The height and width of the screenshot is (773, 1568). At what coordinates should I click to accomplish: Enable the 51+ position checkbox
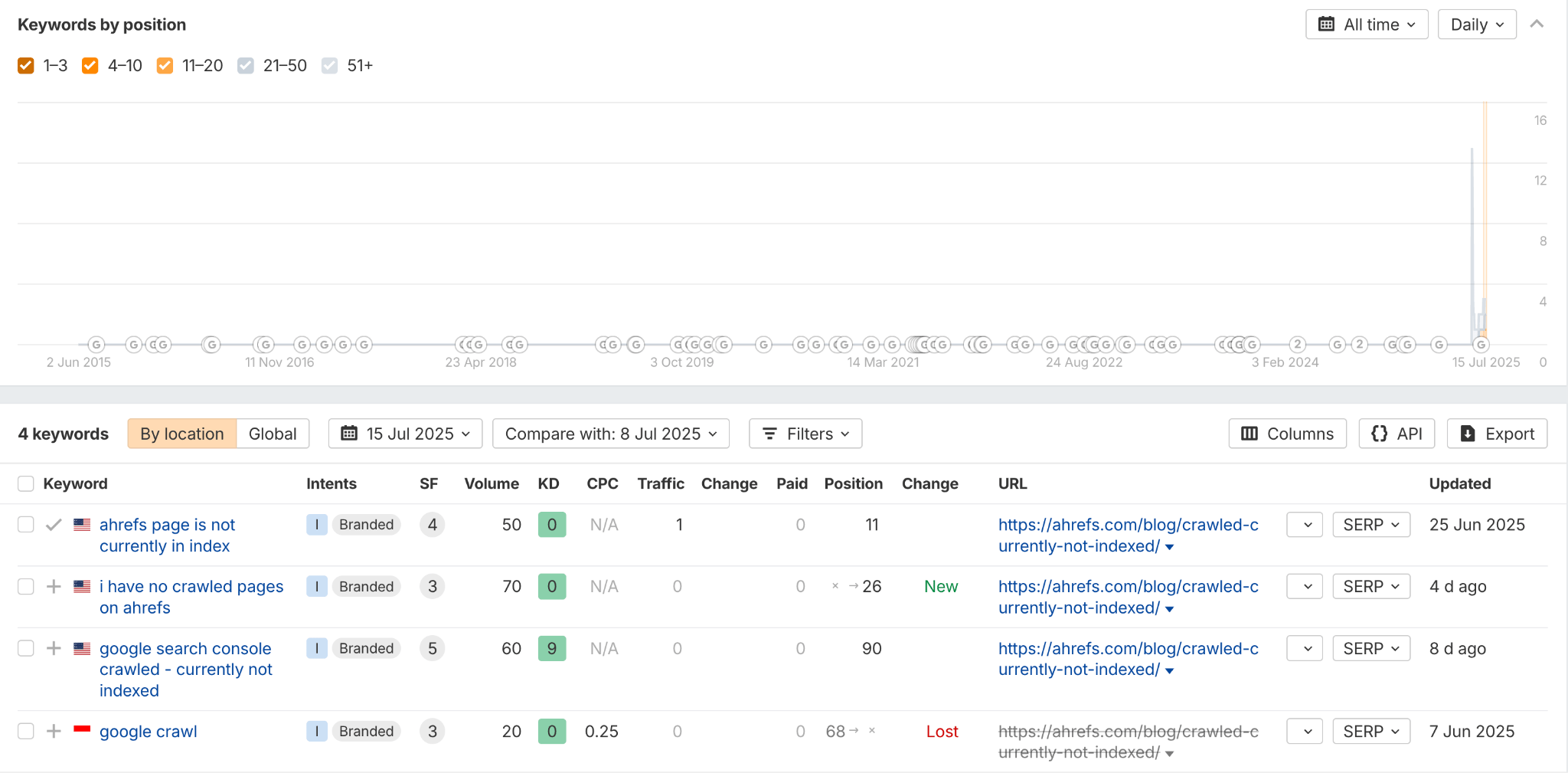click(x=329, y=65)
